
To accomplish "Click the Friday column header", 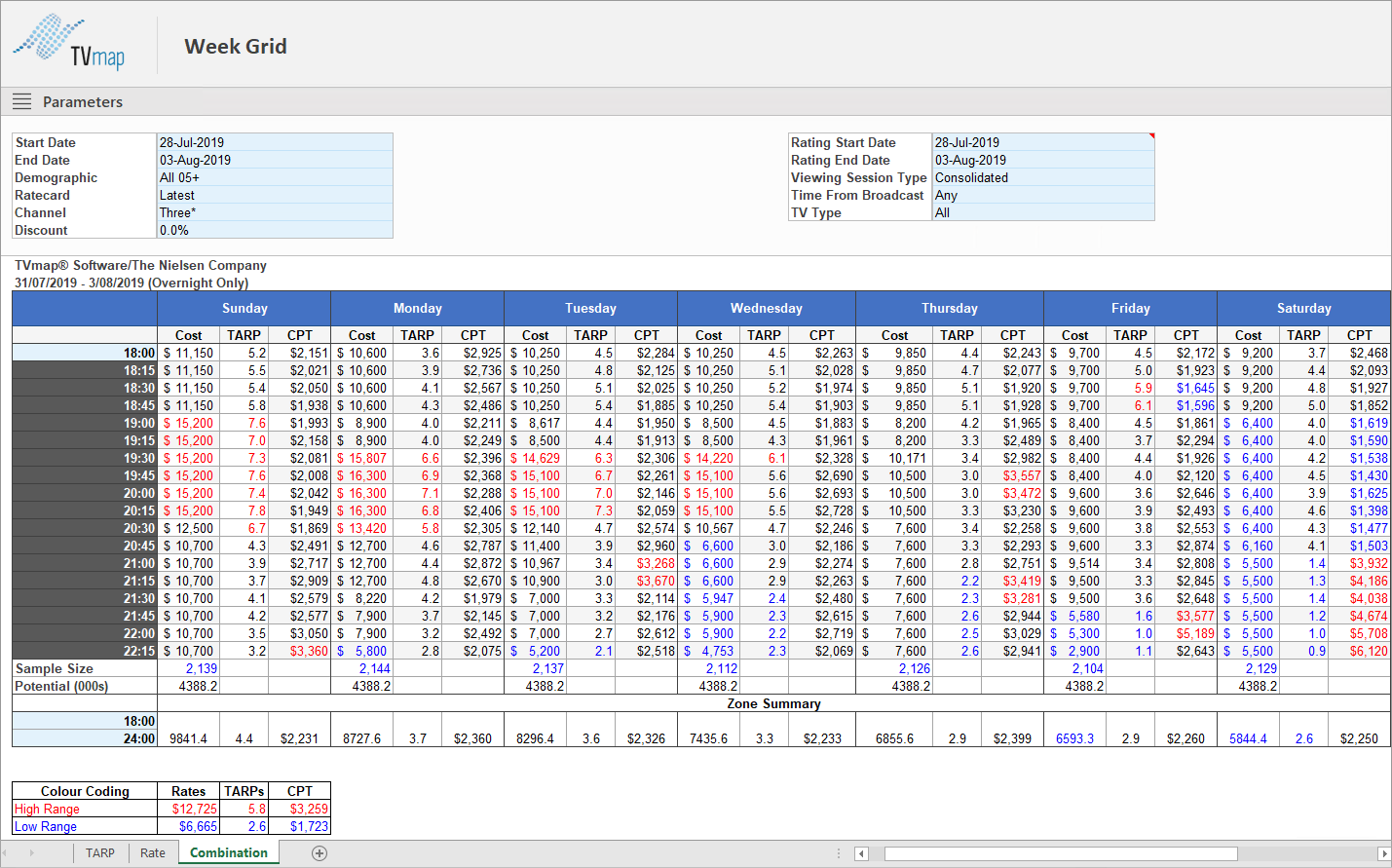I will click(1131, 308).
